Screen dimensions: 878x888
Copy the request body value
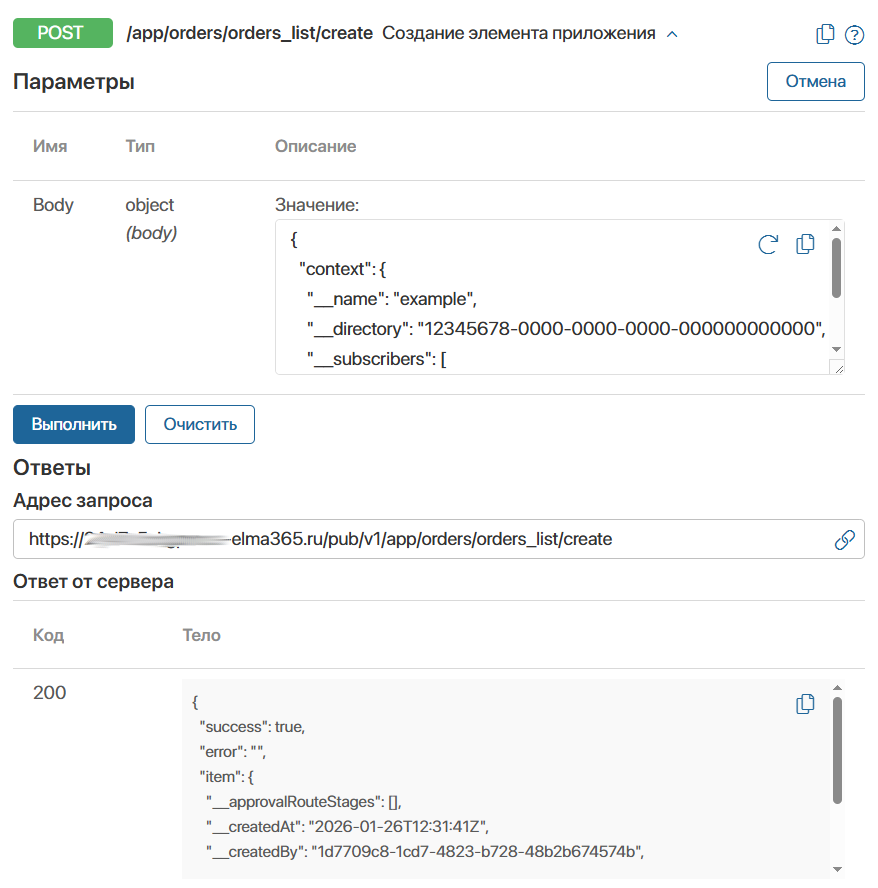(805, 244)
